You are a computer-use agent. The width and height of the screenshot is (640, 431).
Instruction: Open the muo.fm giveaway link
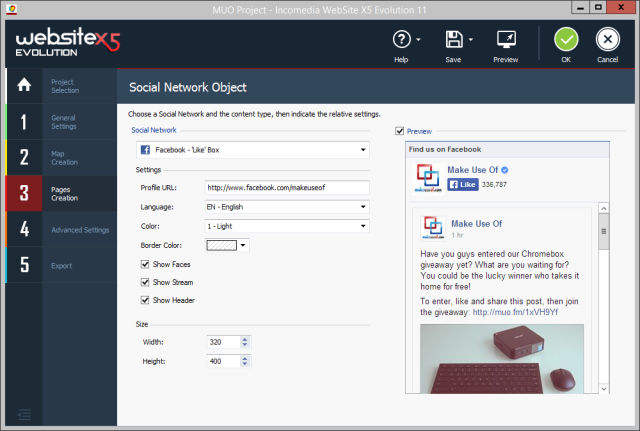(x=515, y=312)
